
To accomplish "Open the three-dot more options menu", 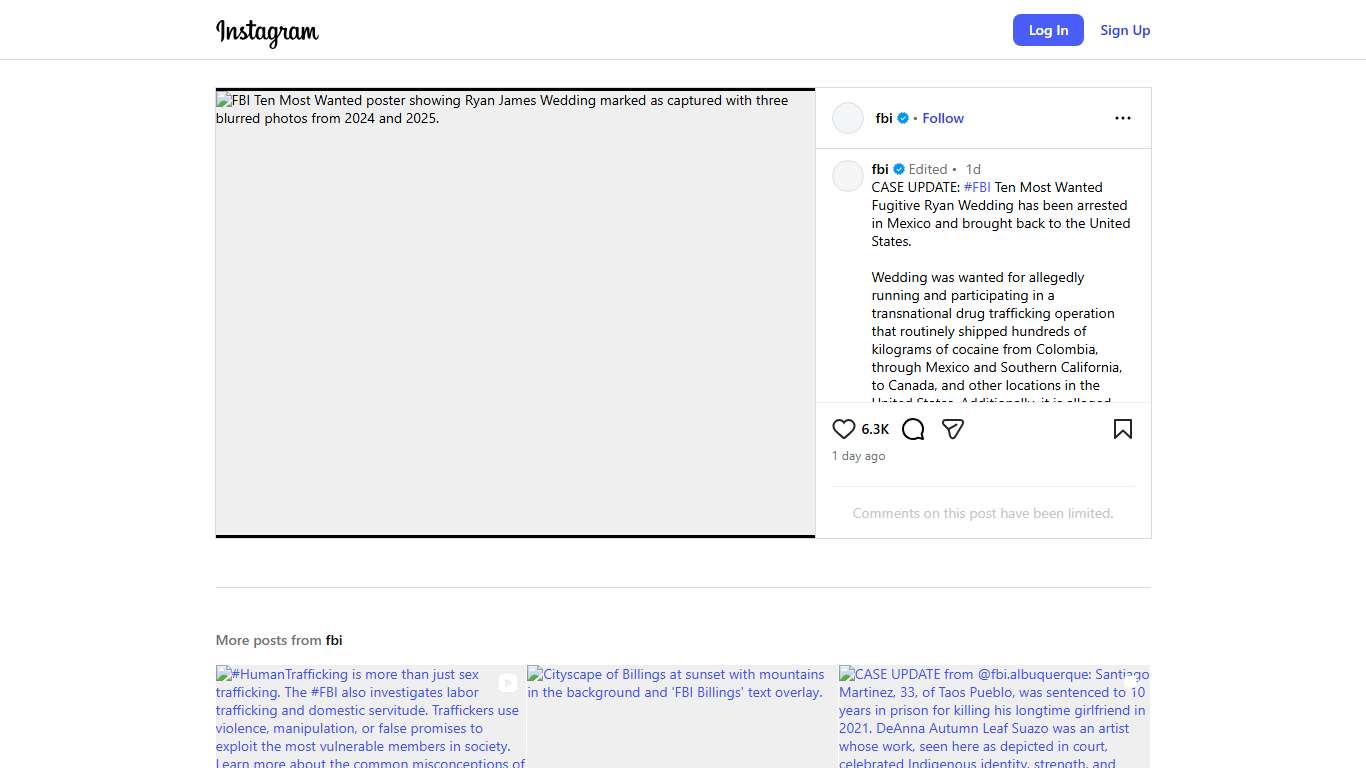I will point(1123,118).
